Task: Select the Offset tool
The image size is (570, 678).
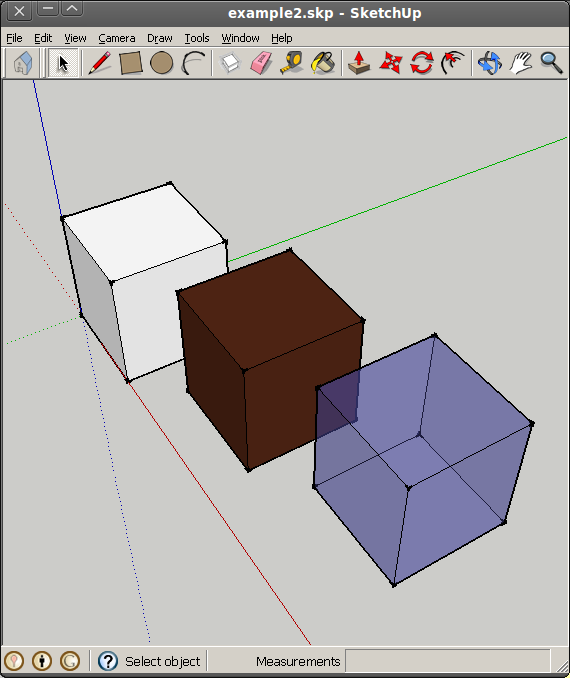Action: (453, 63)
